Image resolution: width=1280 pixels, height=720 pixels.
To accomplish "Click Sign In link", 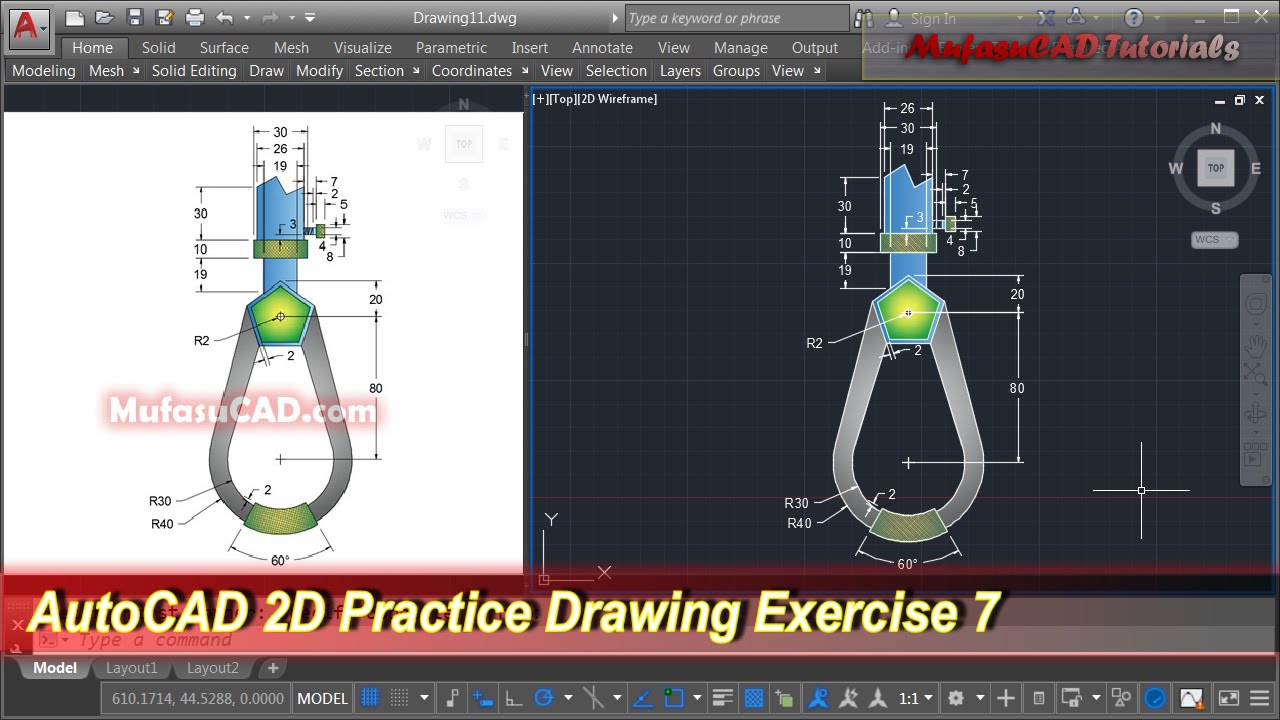I will click(933, 18).
